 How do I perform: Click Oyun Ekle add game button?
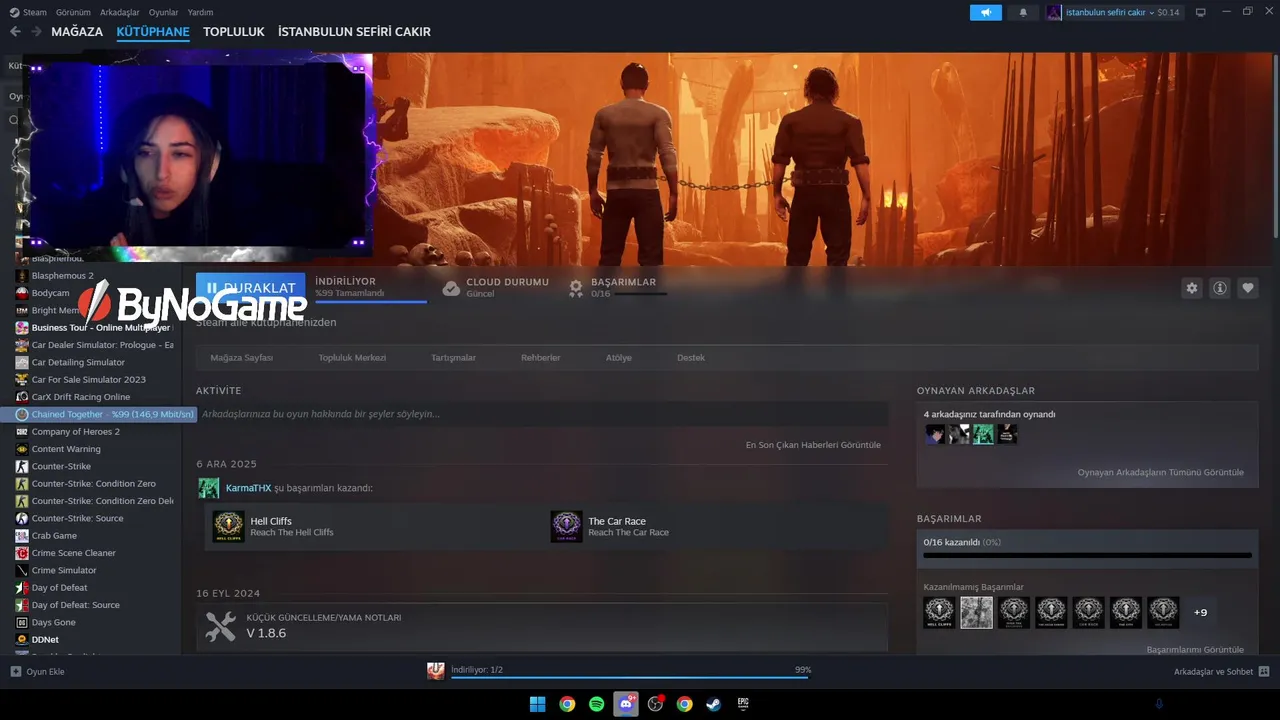click(38, 672)
